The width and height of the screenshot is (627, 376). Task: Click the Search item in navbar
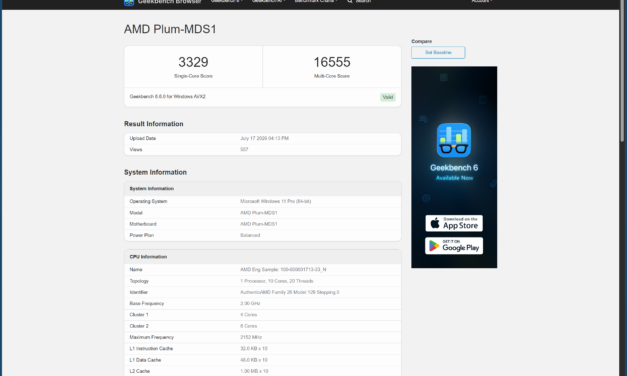click(359, 1)
